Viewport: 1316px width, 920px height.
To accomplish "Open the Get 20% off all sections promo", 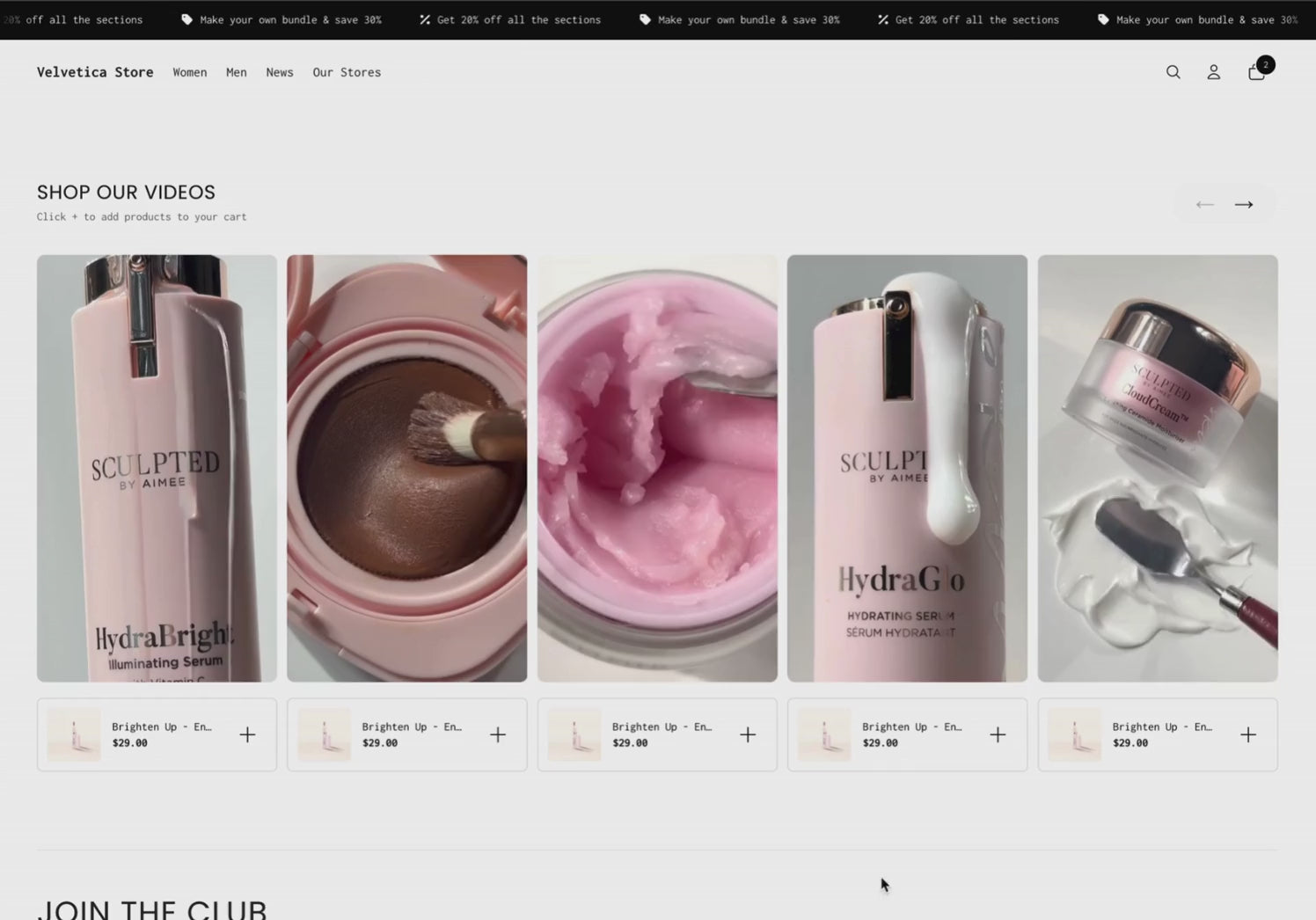I will [x=519, y=19].
